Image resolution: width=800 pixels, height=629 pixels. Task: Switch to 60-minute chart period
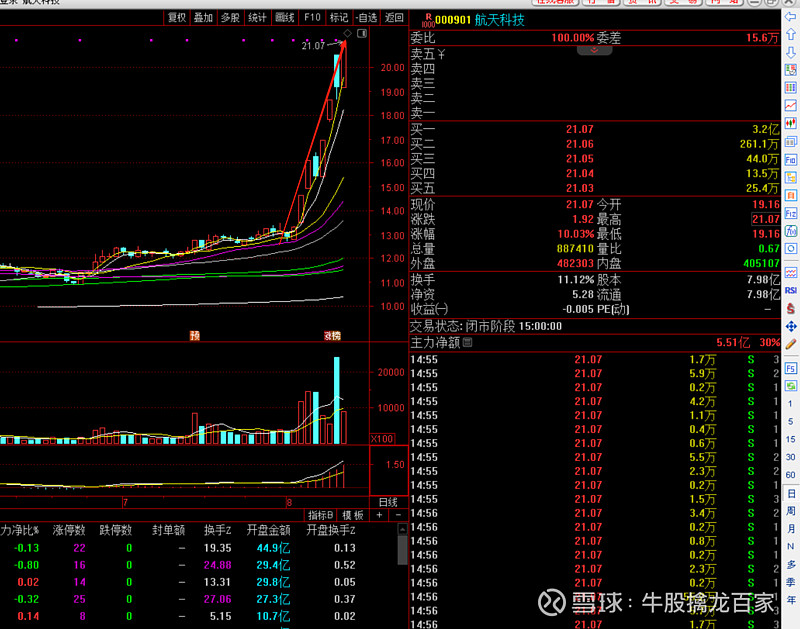790,475
